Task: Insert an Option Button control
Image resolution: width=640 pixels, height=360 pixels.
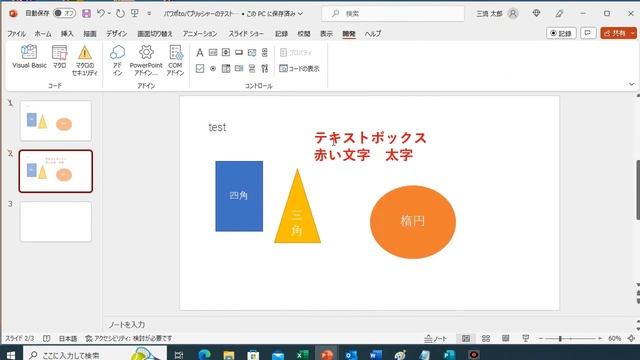Action: click(213, 69)
